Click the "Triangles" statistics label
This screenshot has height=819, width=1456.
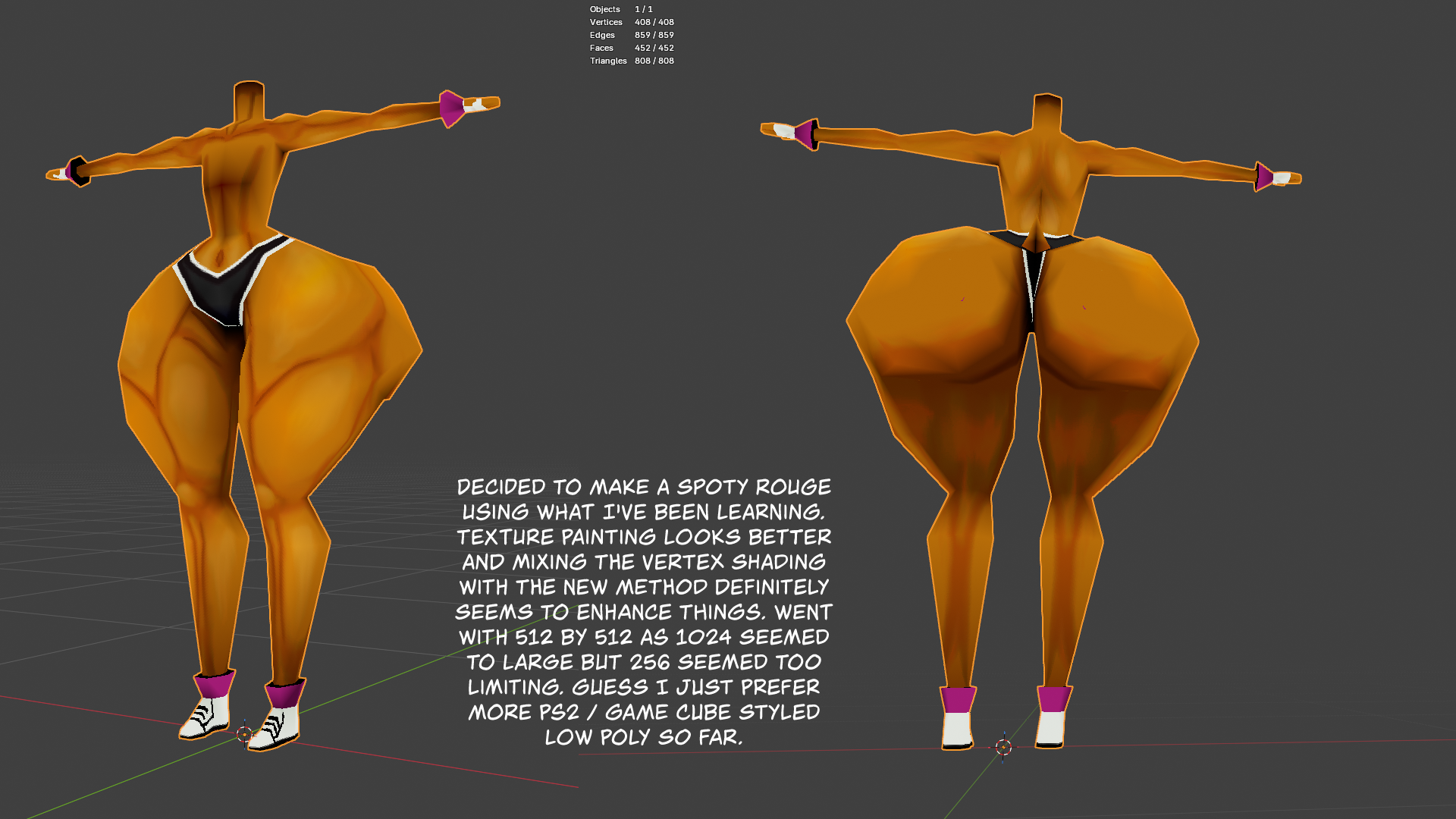coord(608,61)
